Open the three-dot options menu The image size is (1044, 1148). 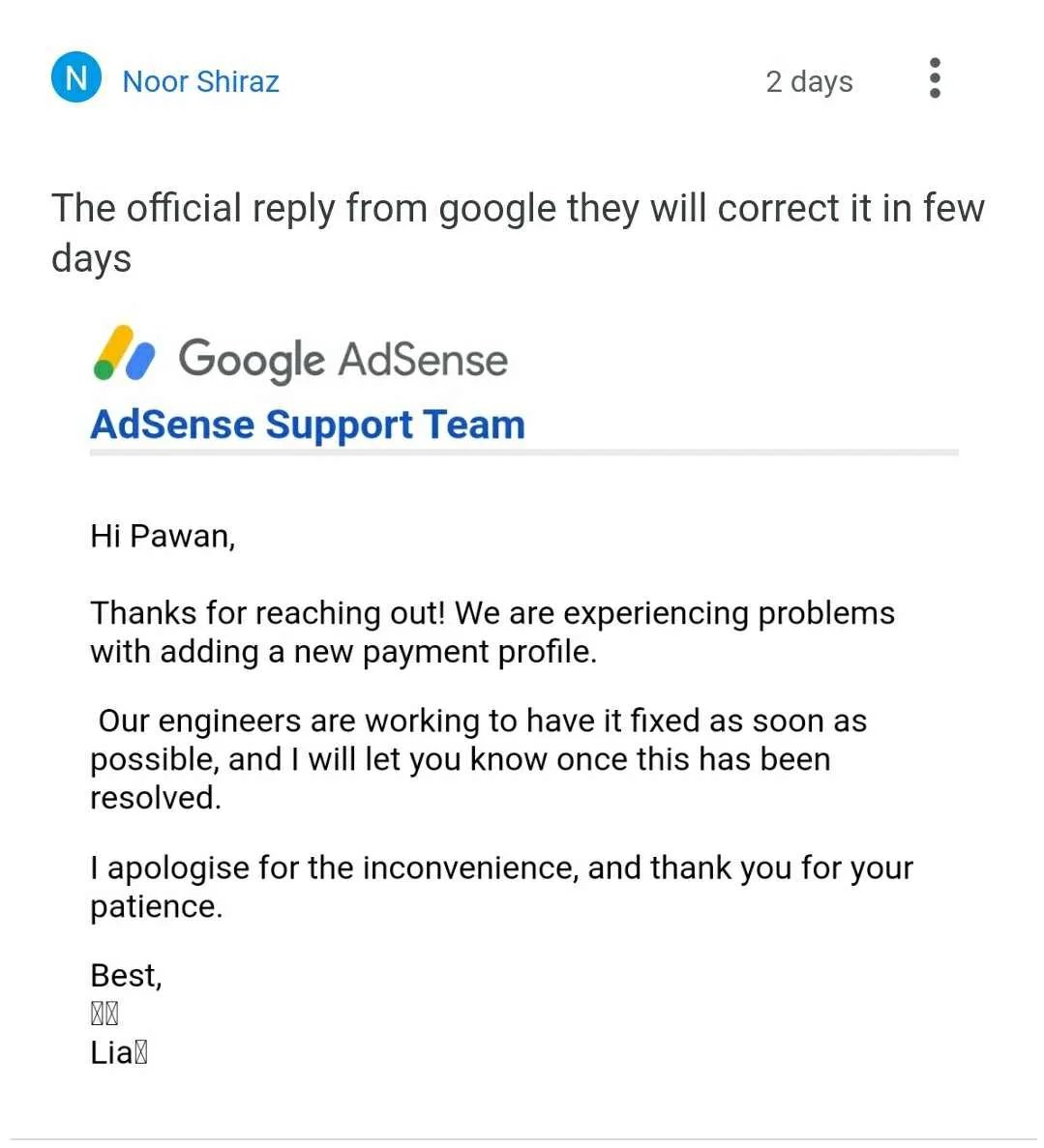[x=934, y=77]
